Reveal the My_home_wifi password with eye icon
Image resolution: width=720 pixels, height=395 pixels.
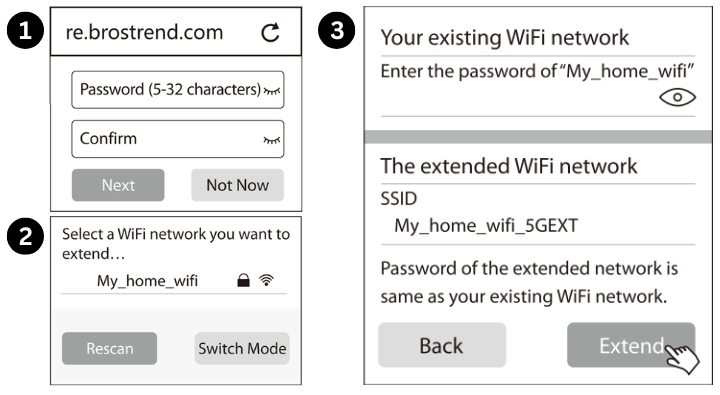click(x=677, y=97)
